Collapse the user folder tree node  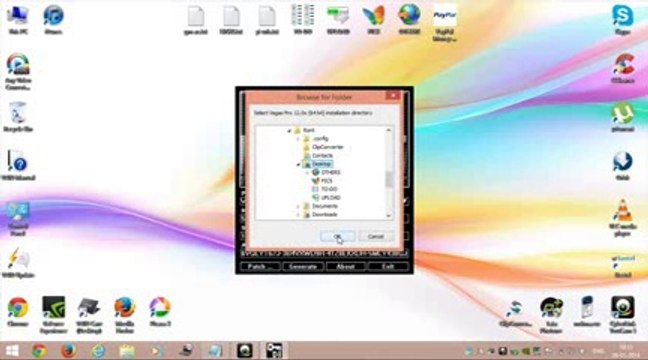click(x=289, y=131)
